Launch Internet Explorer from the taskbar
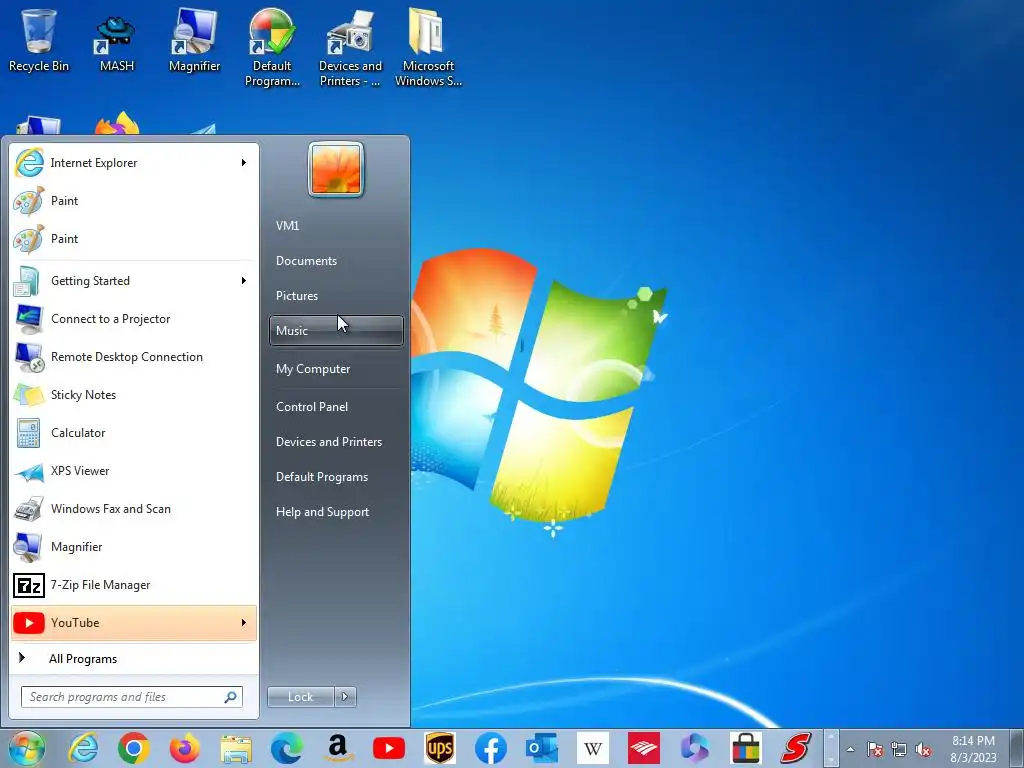This screenshot has height=768, width=1024. coord(84,748)
